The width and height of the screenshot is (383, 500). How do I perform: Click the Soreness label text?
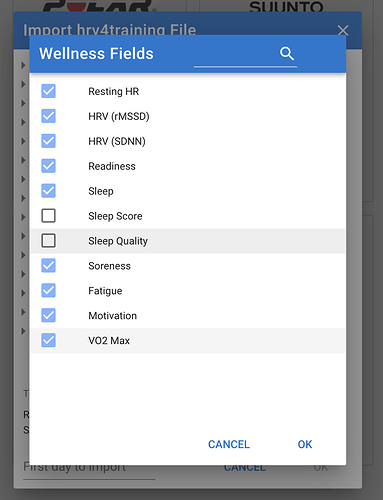pos(109,266)
